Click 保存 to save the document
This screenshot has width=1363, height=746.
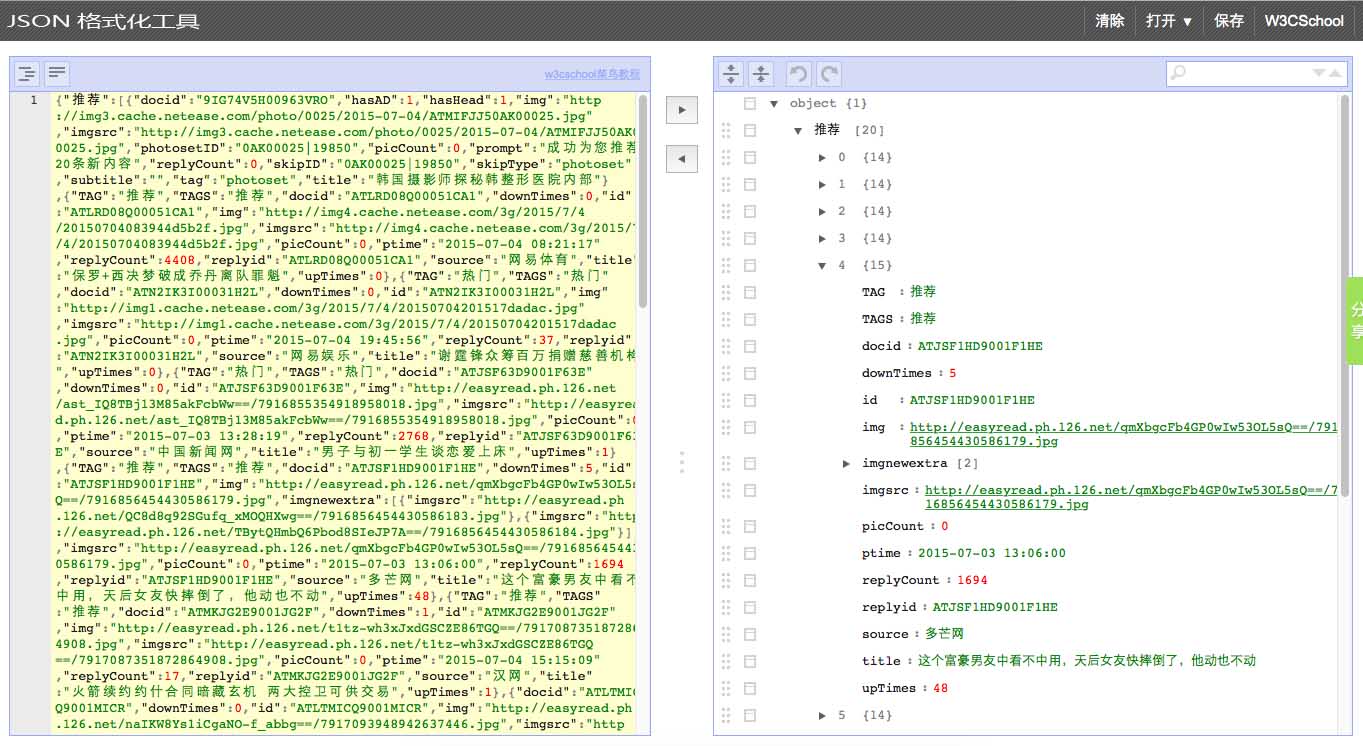click(1229, 21)
